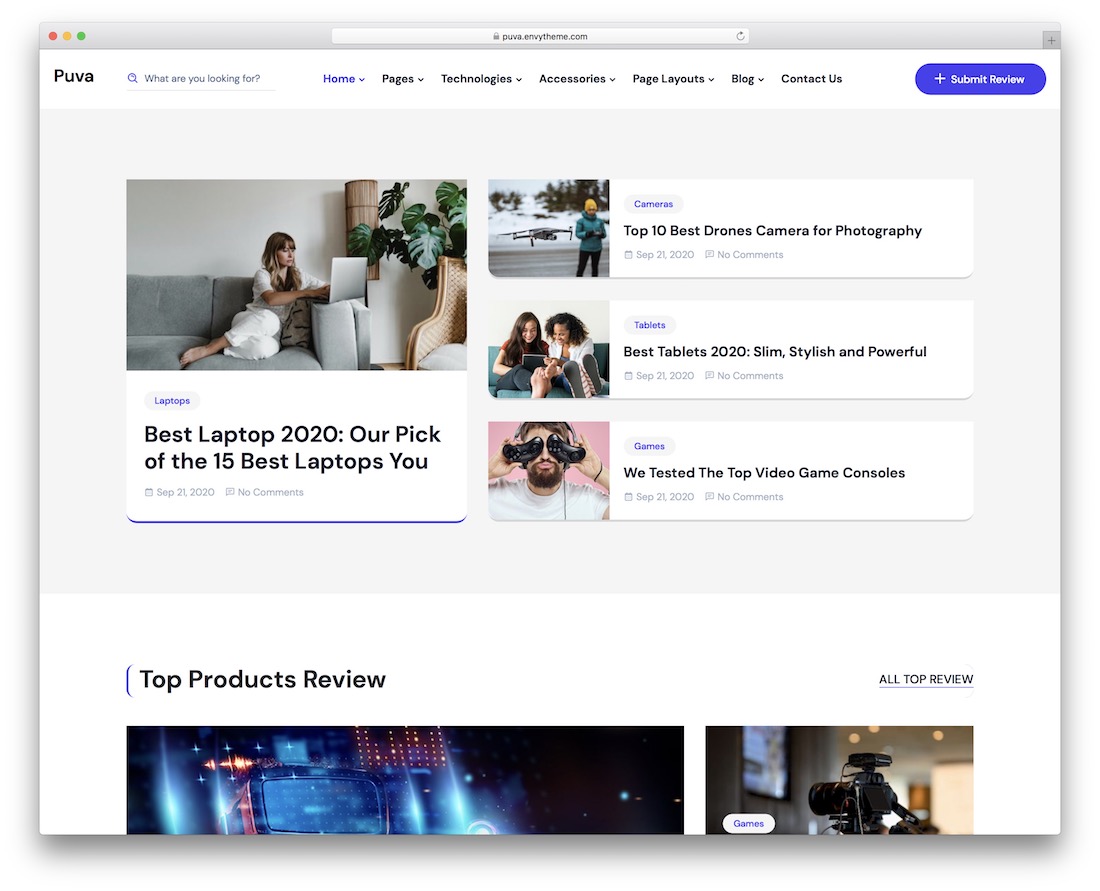Open the Page Layouts menu item

669,79
